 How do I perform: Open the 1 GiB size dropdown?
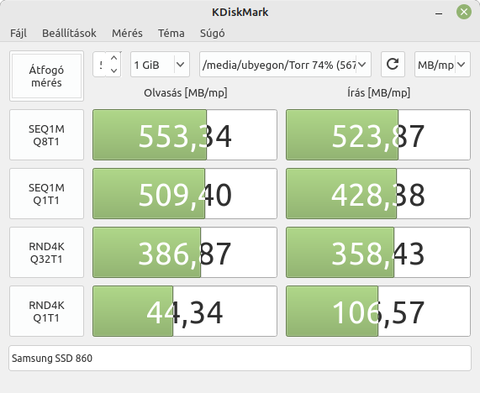click(x=160, y=64)
